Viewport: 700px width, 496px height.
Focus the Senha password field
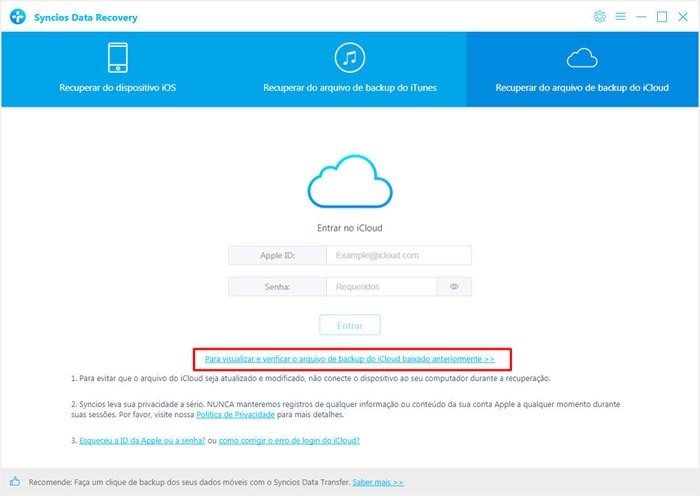point(382,287)
